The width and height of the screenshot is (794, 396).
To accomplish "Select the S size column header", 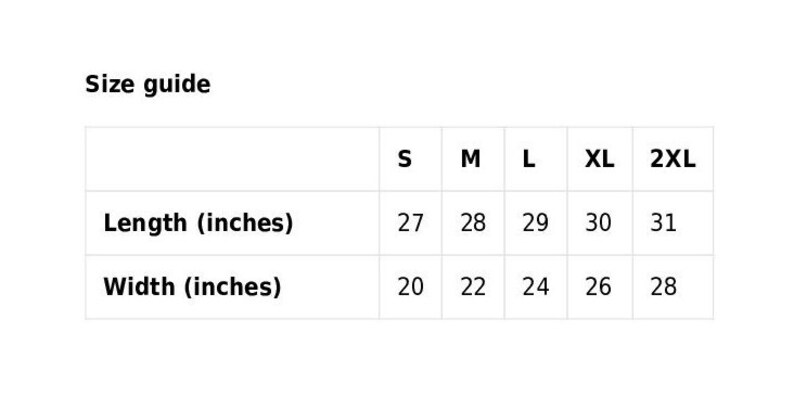I will pos(405,160).
